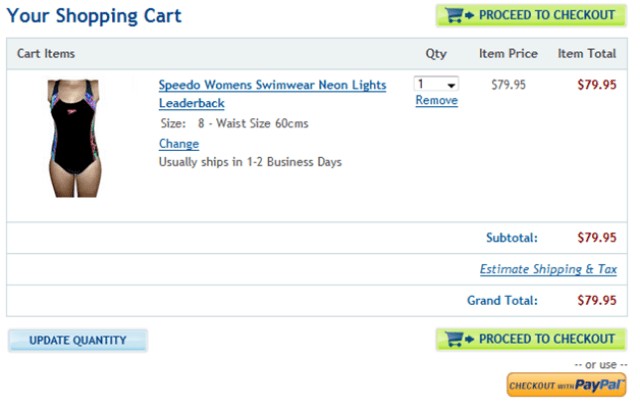
Task: Open Estimate Shipping & Tax
Action: 548,270
